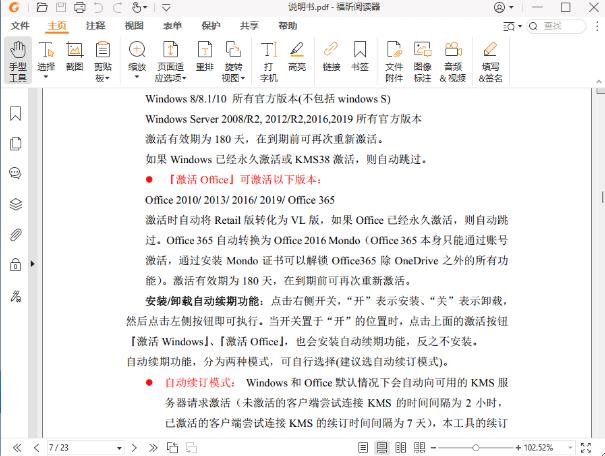This screenshot has width=605, height=456.
Task: Click the Reflow (重排) icon
Action: tap(204, 56)
